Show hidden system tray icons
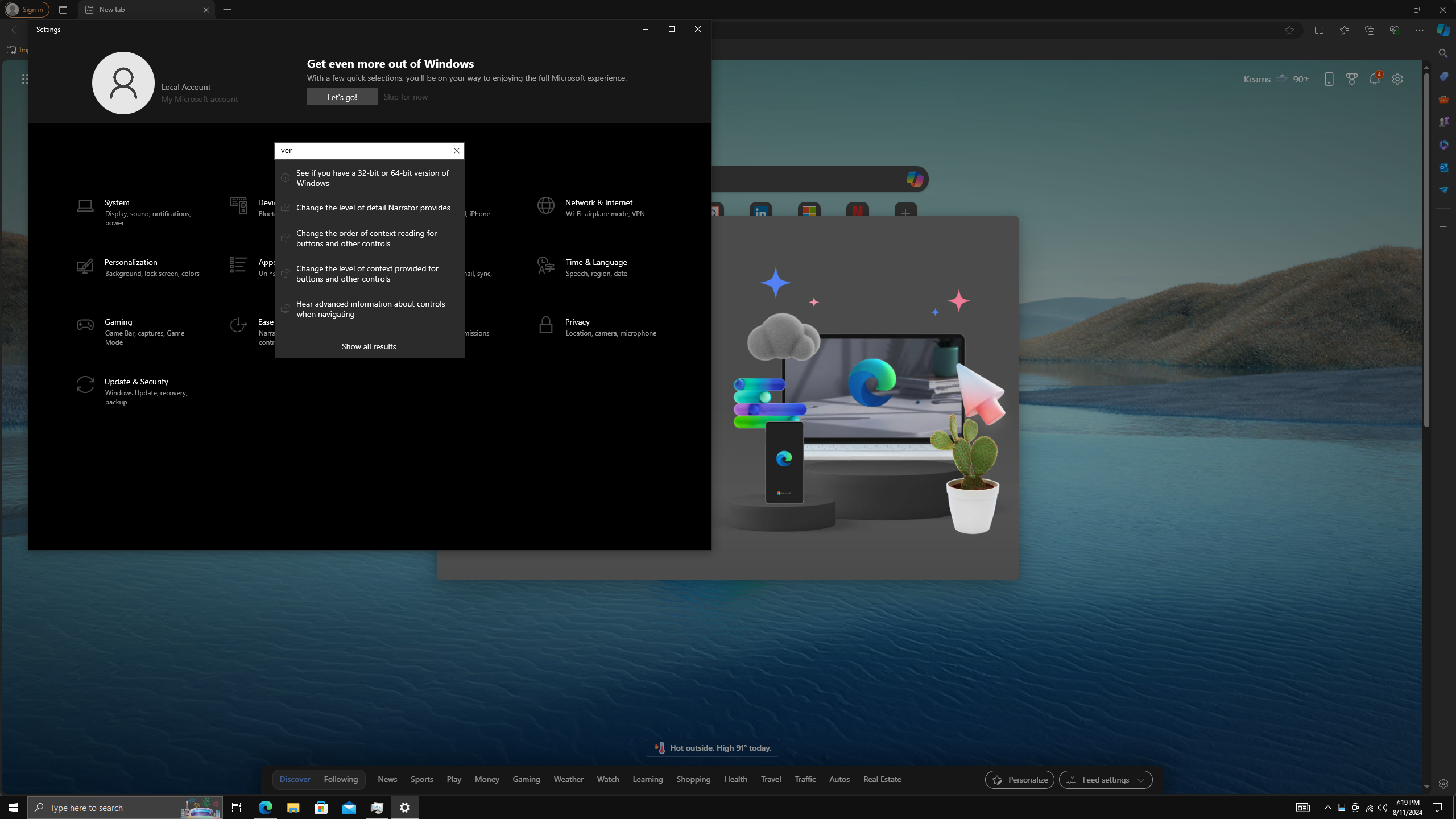Screen dimensions: 1456x819 click(1327, 808)
